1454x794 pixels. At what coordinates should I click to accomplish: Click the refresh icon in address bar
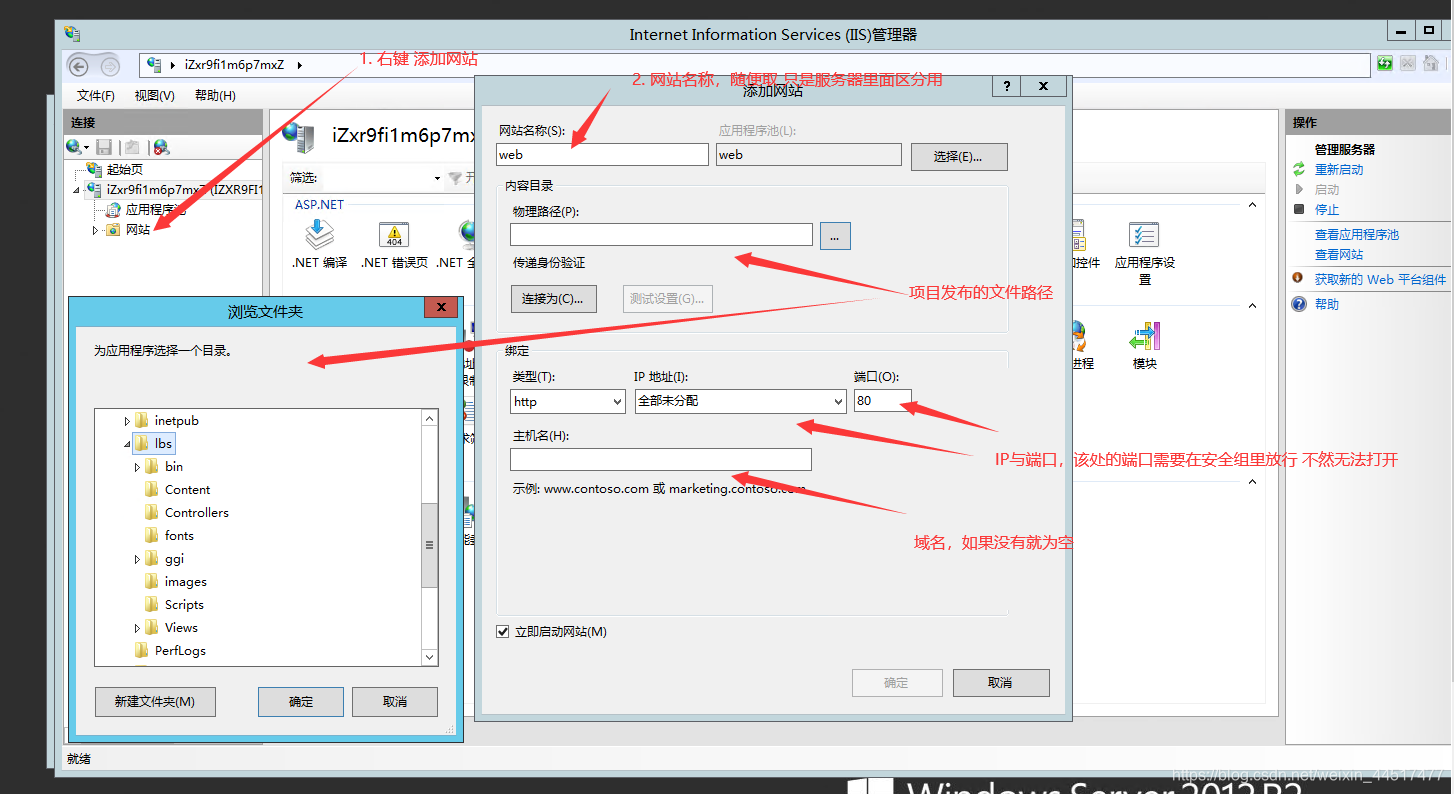pyautogui.click(x=1385, y=64)
